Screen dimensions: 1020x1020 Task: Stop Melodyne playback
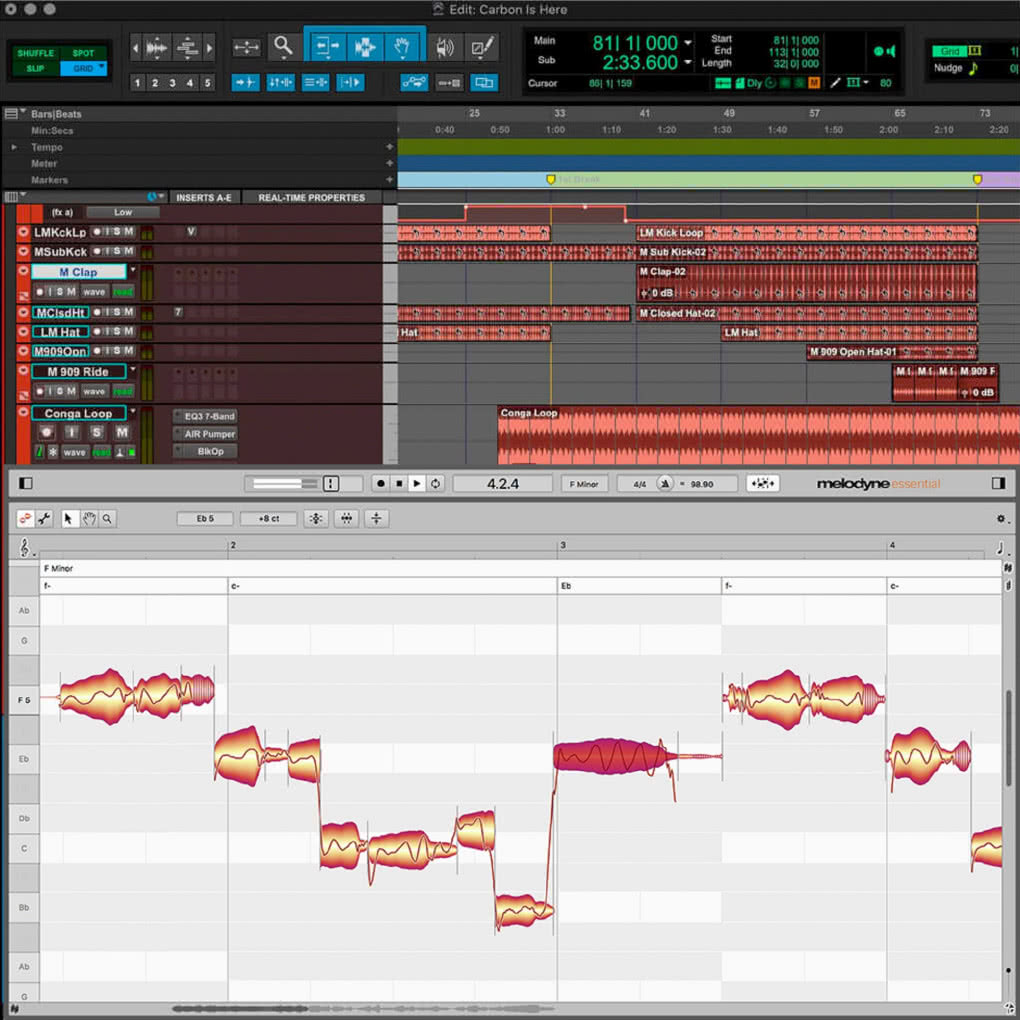[399, 483]
